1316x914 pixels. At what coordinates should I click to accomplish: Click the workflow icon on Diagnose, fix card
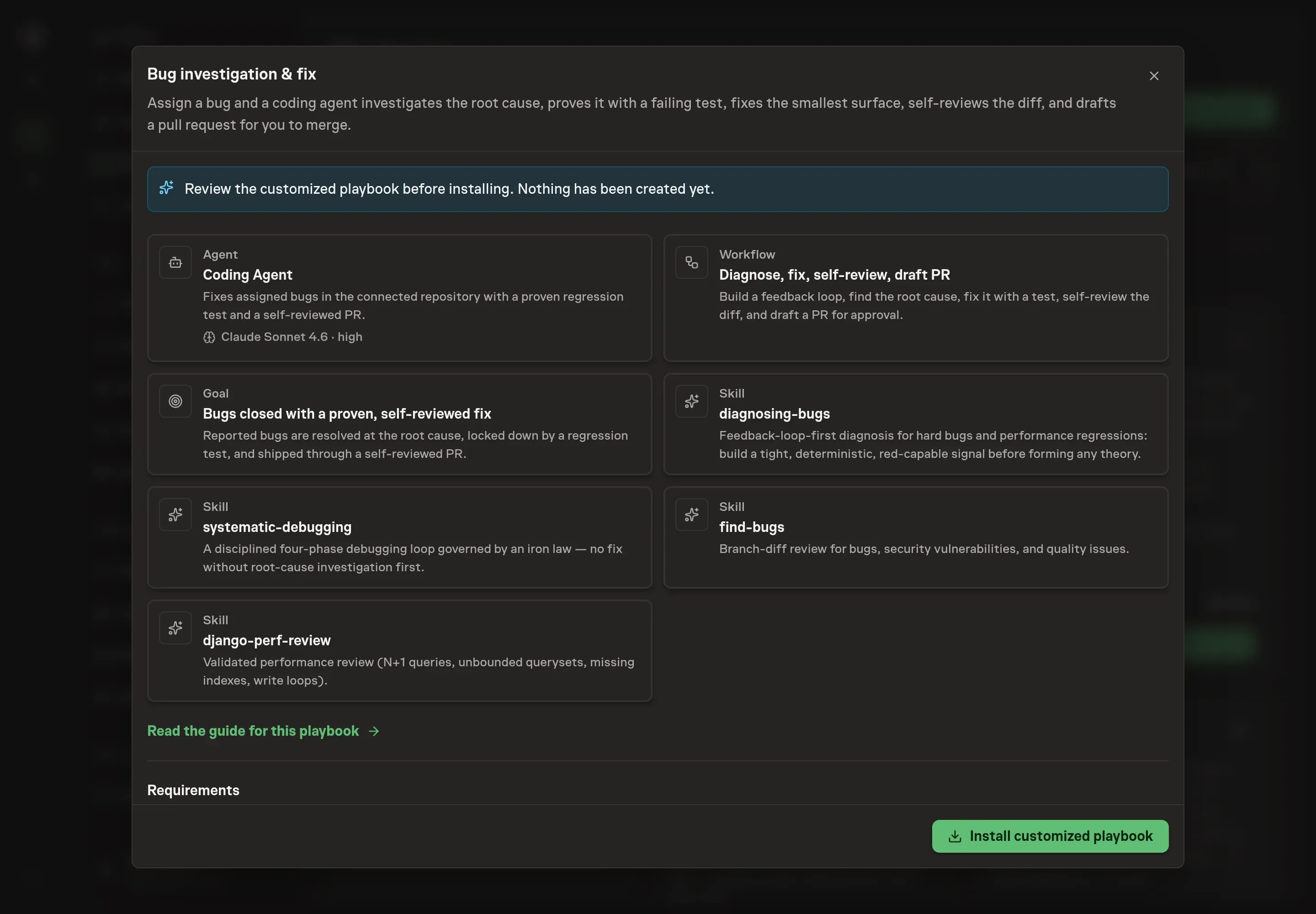[x=691, y=262]
